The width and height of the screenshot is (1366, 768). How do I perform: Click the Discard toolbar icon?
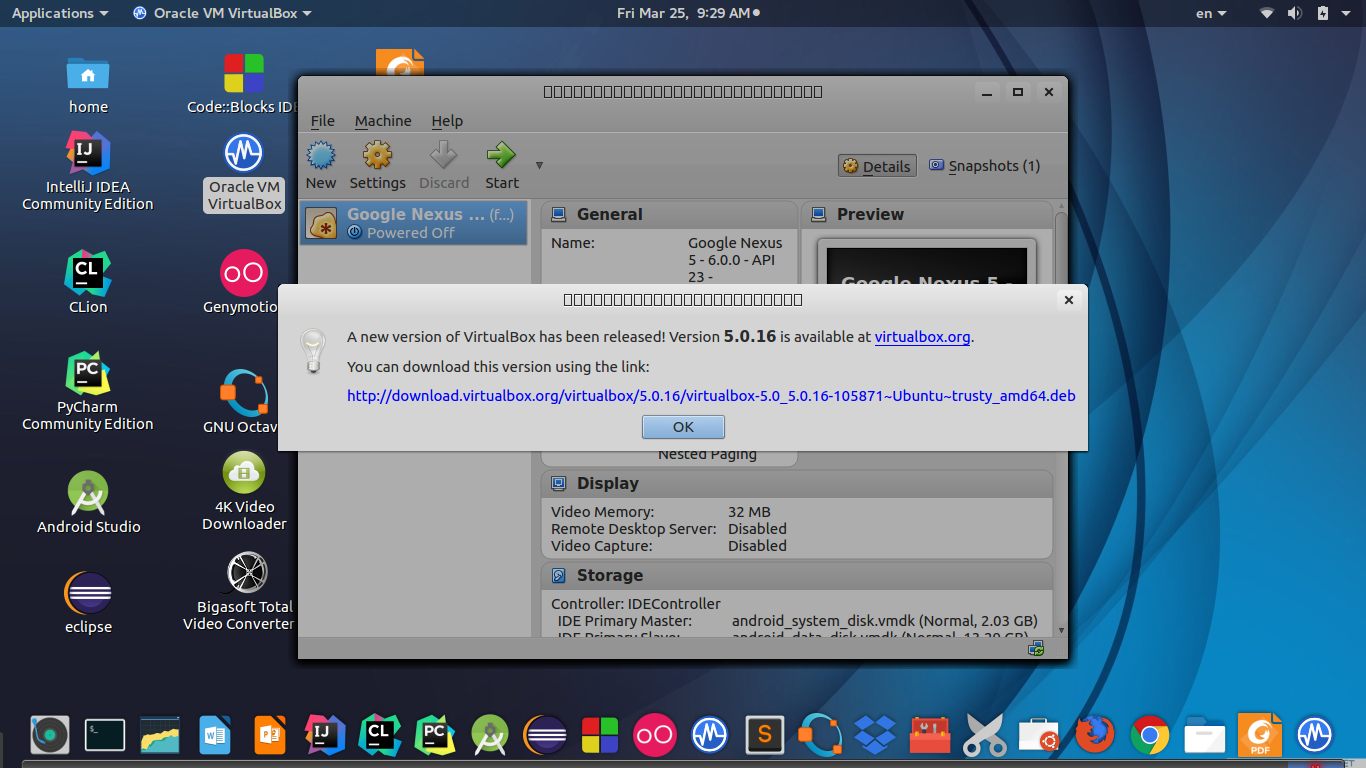click(x=444, y=165)
